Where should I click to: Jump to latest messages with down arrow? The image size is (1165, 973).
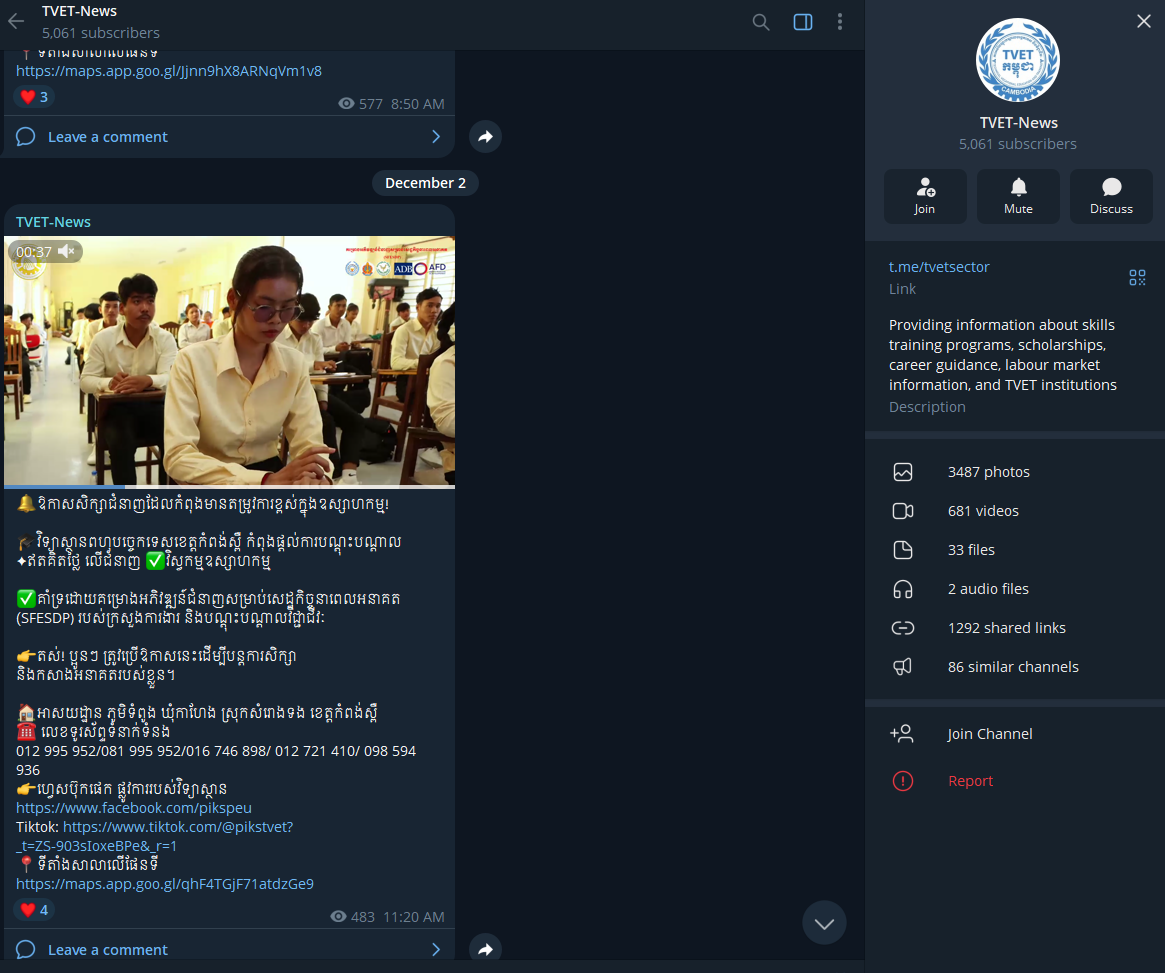[x=824, y=923]
